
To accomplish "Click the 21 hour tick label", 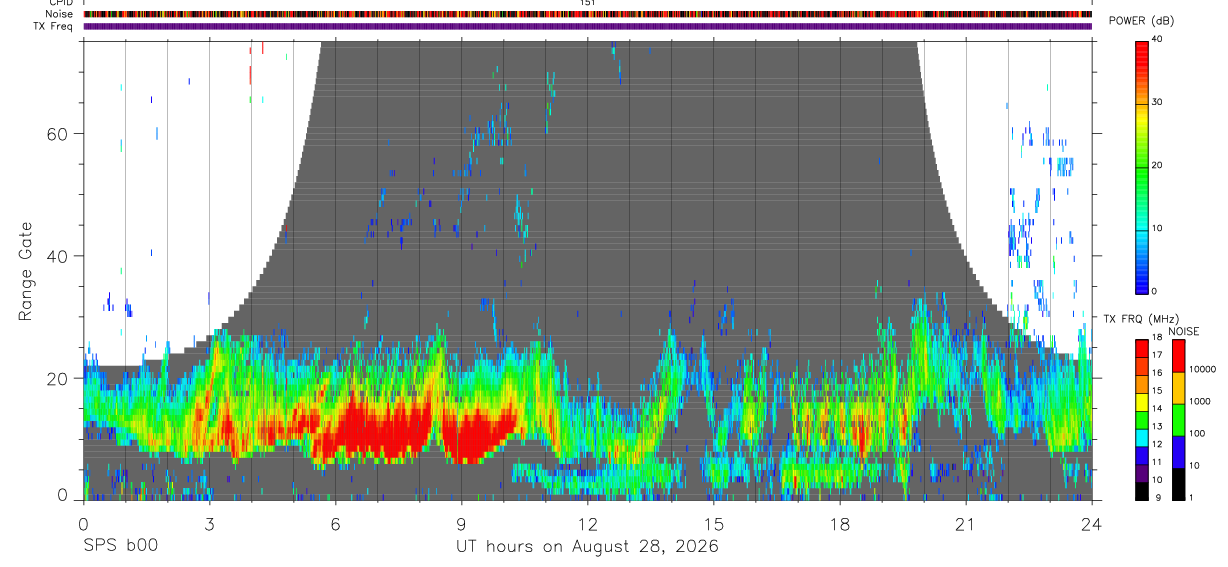I will (x=966, y=523).
